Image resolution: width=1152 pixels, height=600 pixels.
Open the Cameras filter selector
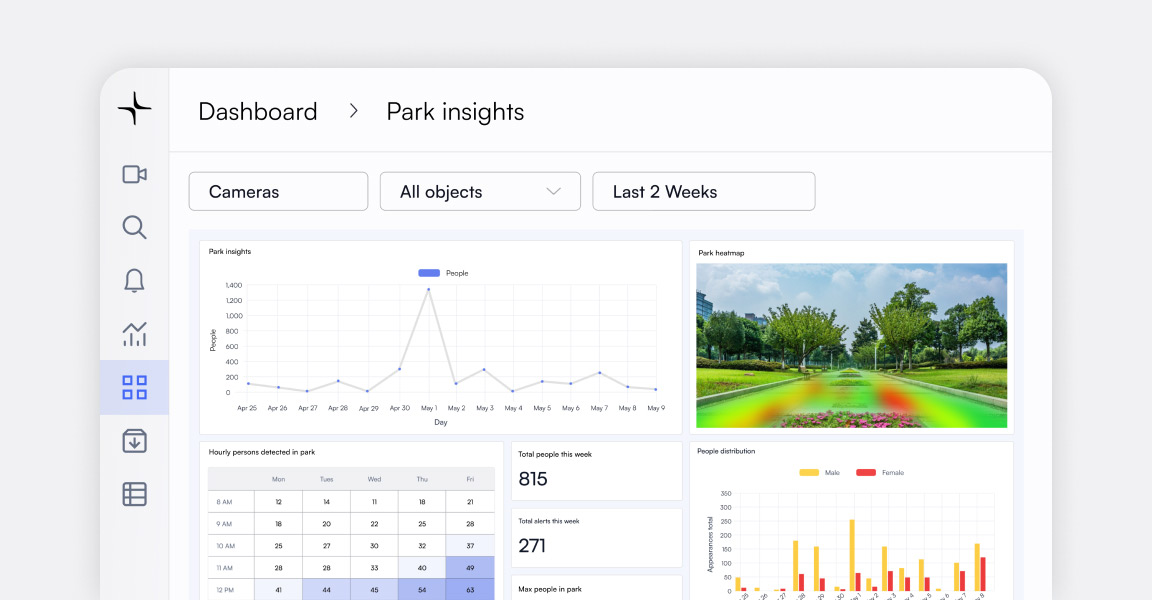(278, 192)
